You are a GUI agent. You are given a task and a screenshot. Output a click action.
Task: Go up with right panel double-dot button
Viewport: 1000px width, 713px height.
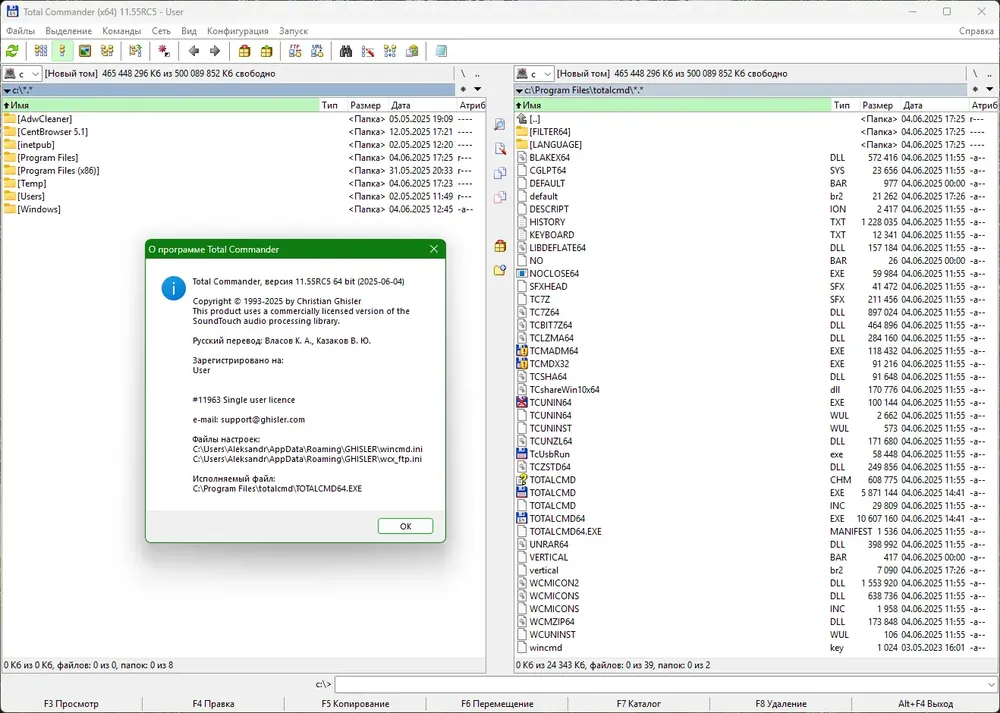pos(989,74)
